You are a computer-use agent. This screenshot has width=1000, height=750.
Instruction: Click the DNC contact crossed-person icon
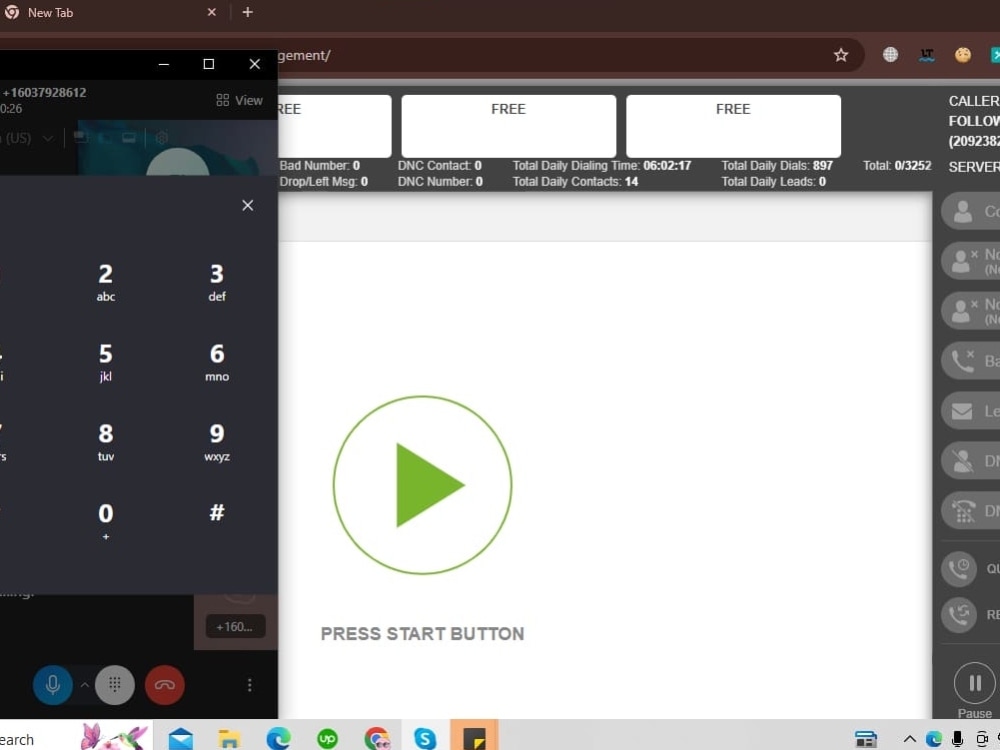pos(962,461)
